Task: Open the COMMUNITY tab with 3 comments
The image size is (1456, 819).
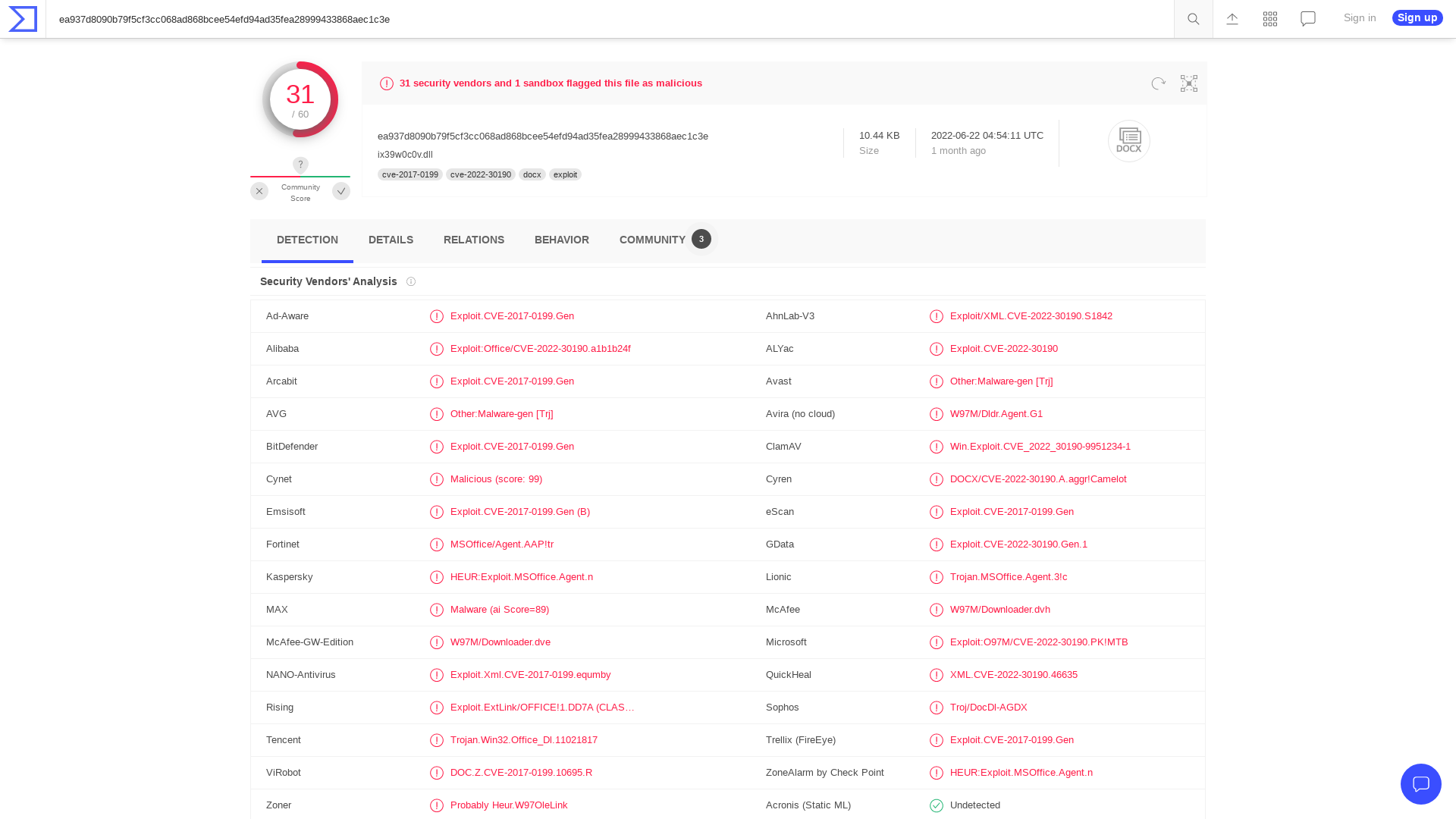Action: pos(652,240)
